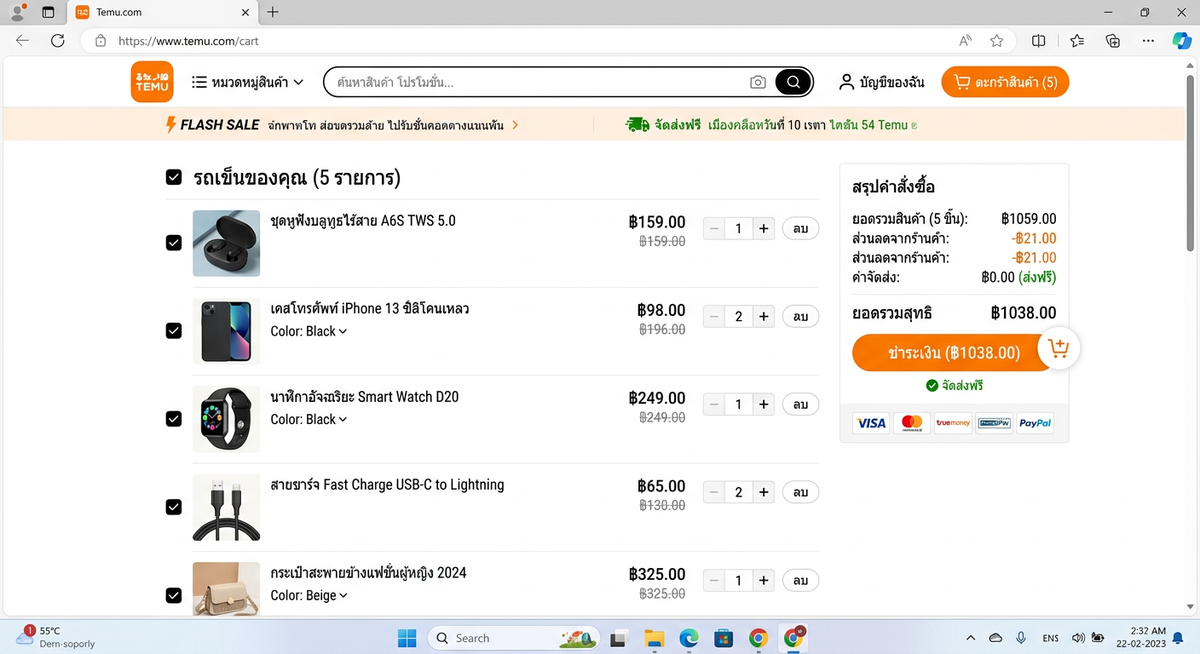Expand the หมวดหมู่สินค้า categories dropdown
The height and width of the screenshot is (654, 1200).
point(248,82)
